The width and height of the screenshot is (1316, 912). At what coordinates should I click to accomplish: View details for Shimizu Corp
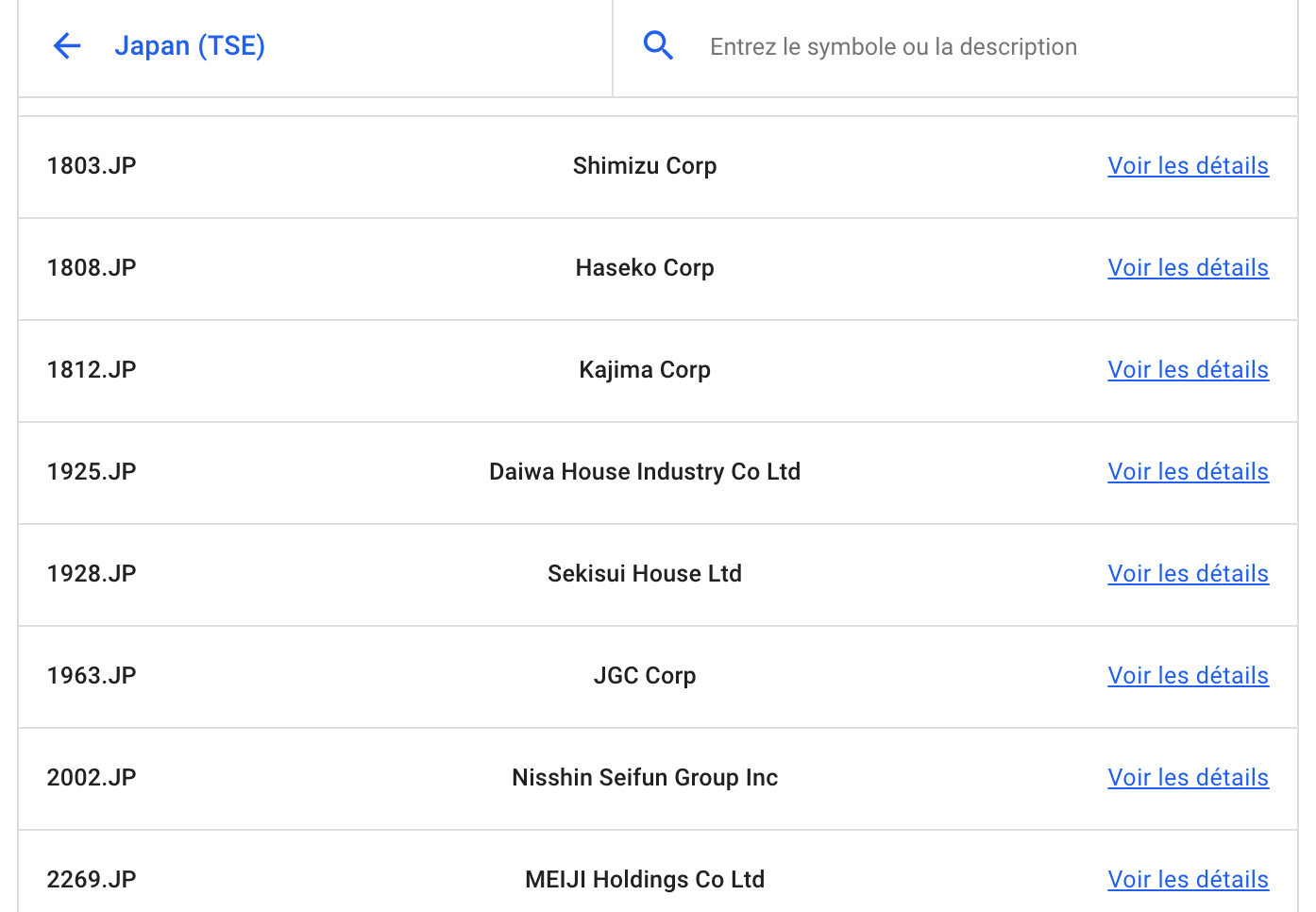(x=1188, y=165)
